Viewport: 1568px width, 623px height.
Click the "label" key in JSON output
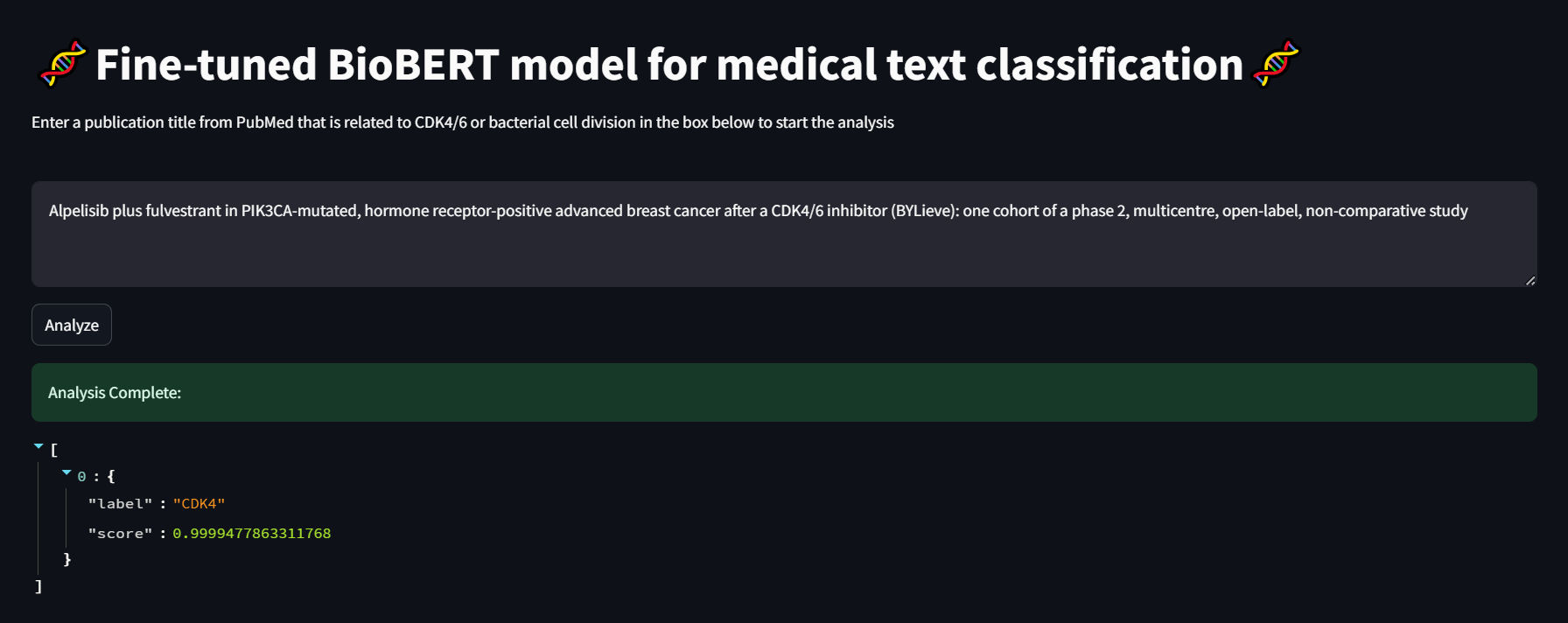click(120, 504)
